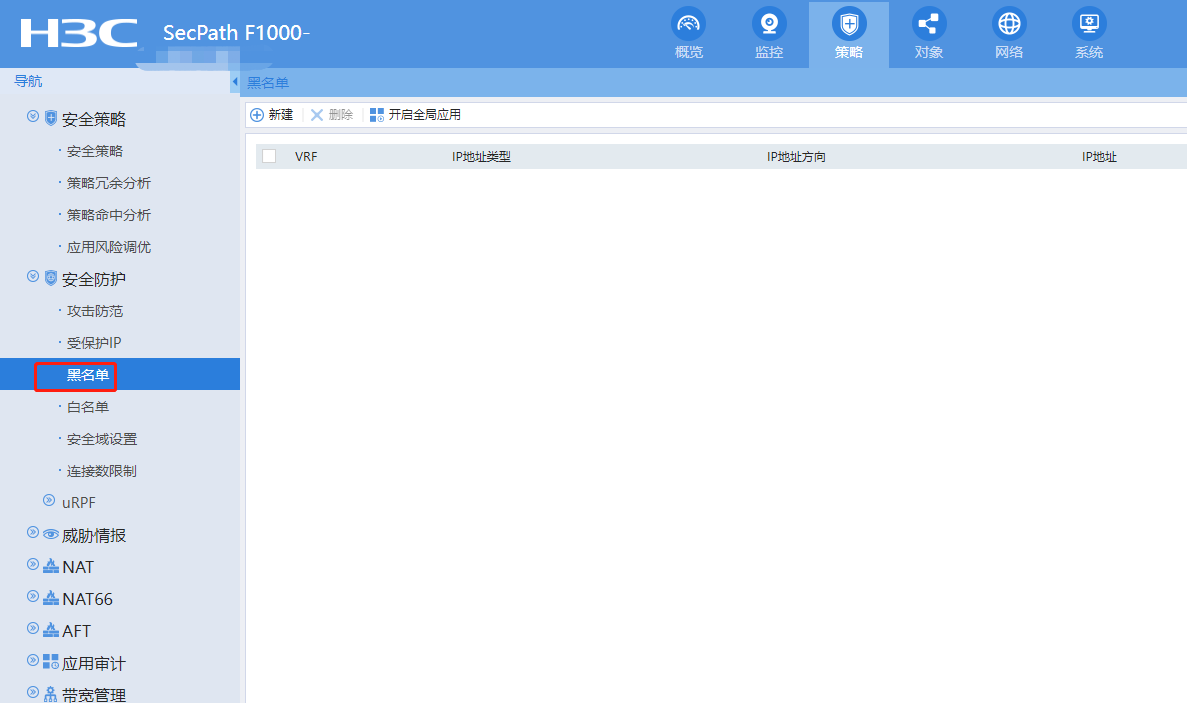Screen dimensions: 1187x703
Task: Switch to the 监控 tab label
Action: (769, 52)
